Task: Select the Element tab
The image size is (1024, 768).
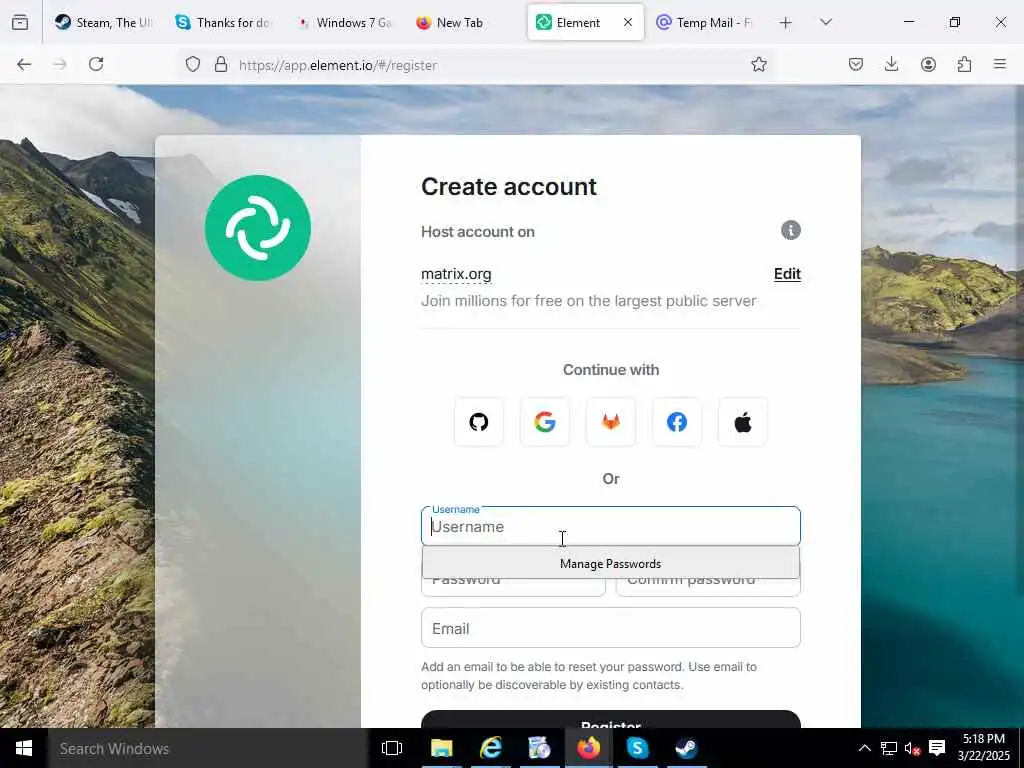Action: [578, 23]
